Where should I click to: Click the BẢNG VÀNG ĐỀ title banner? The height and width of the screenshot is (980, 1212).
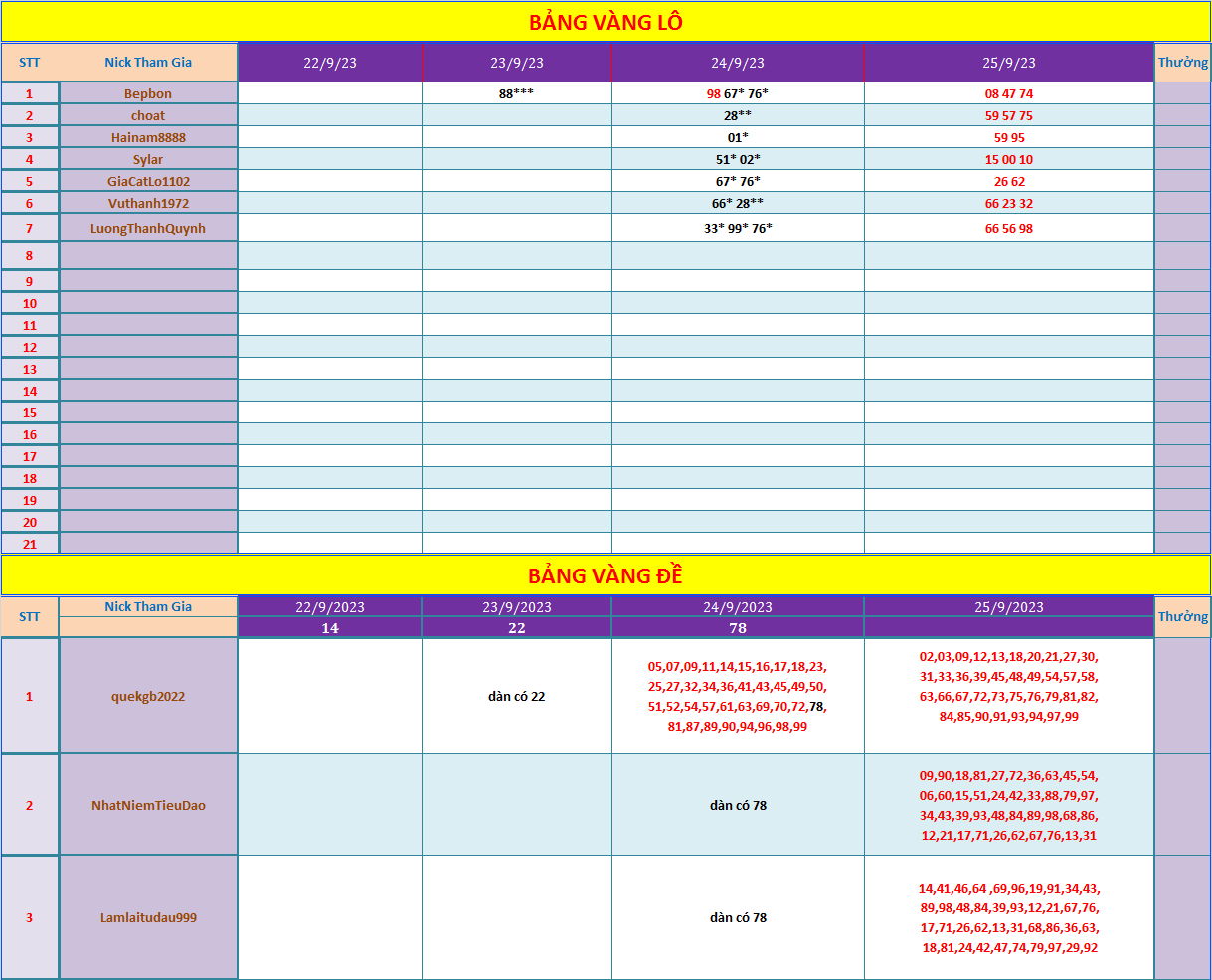[x=606, y=575]
